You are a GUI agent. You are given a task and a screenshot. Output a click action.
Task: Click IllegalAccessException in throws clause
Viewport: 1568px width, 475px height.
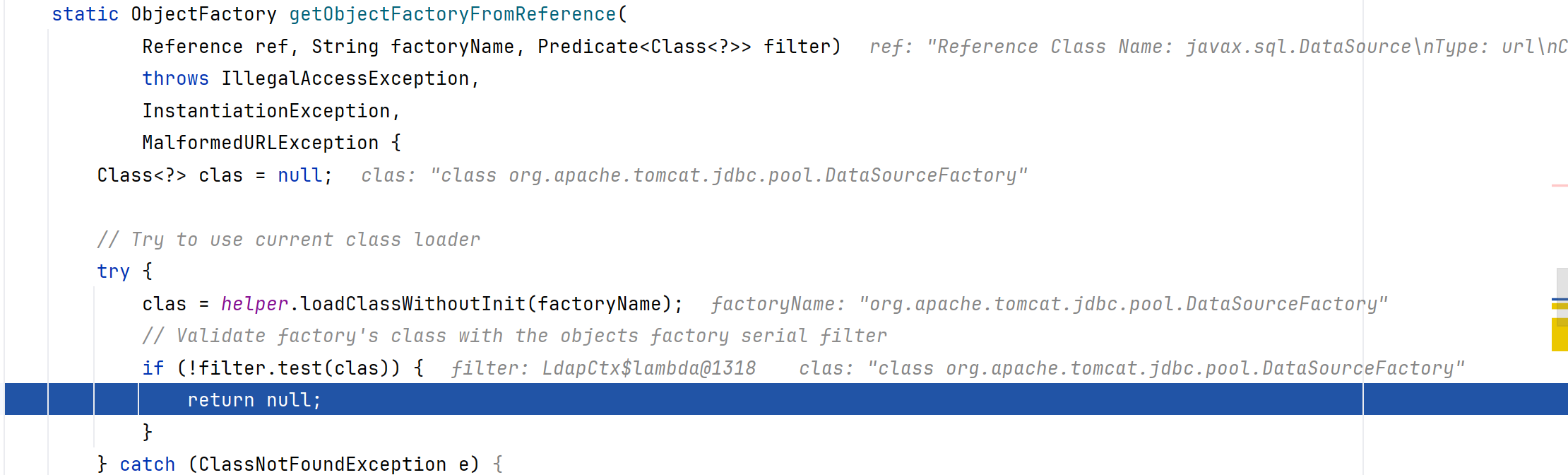click(345, 78)
